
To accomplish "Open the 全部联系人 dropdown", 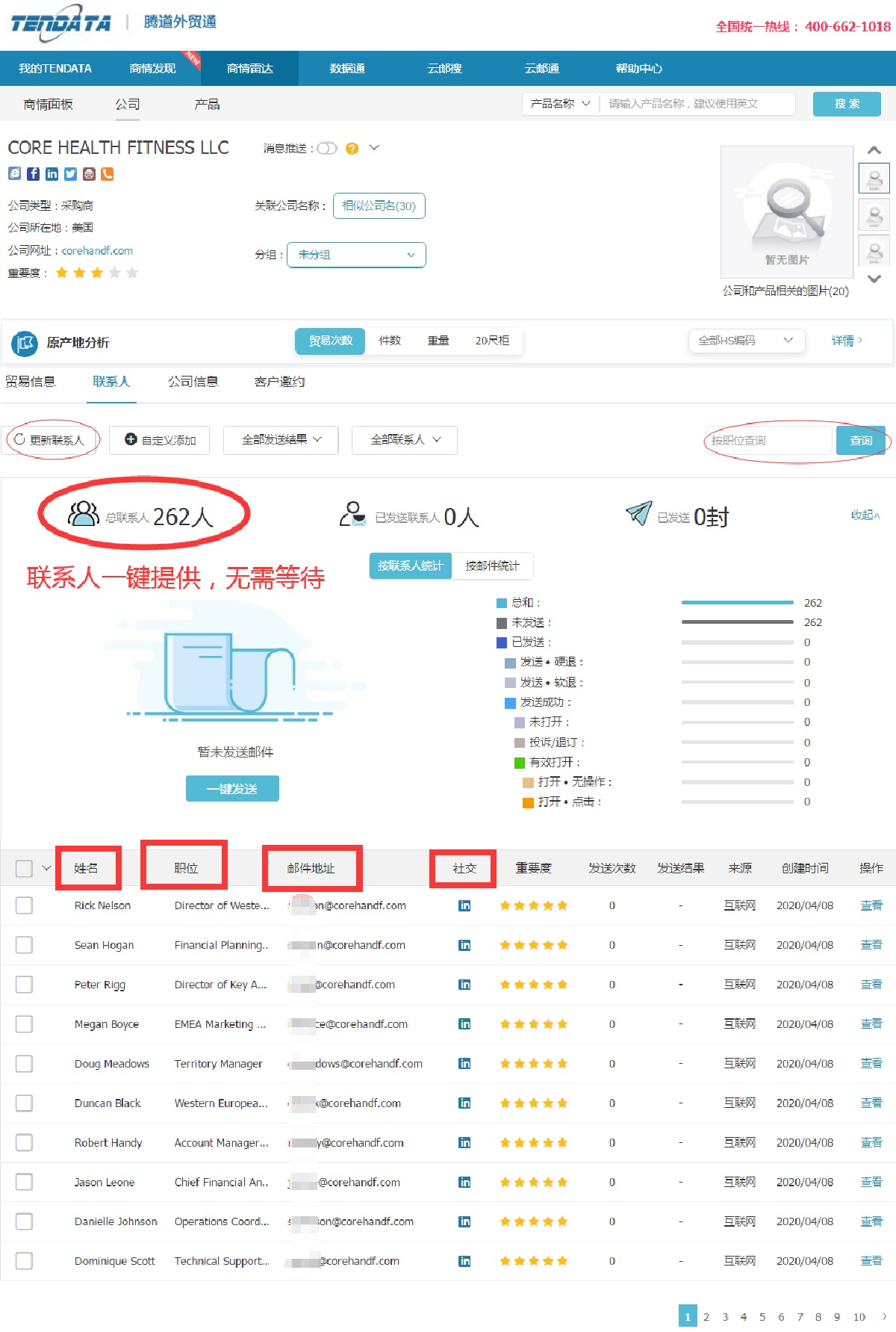I will [405, 440].
